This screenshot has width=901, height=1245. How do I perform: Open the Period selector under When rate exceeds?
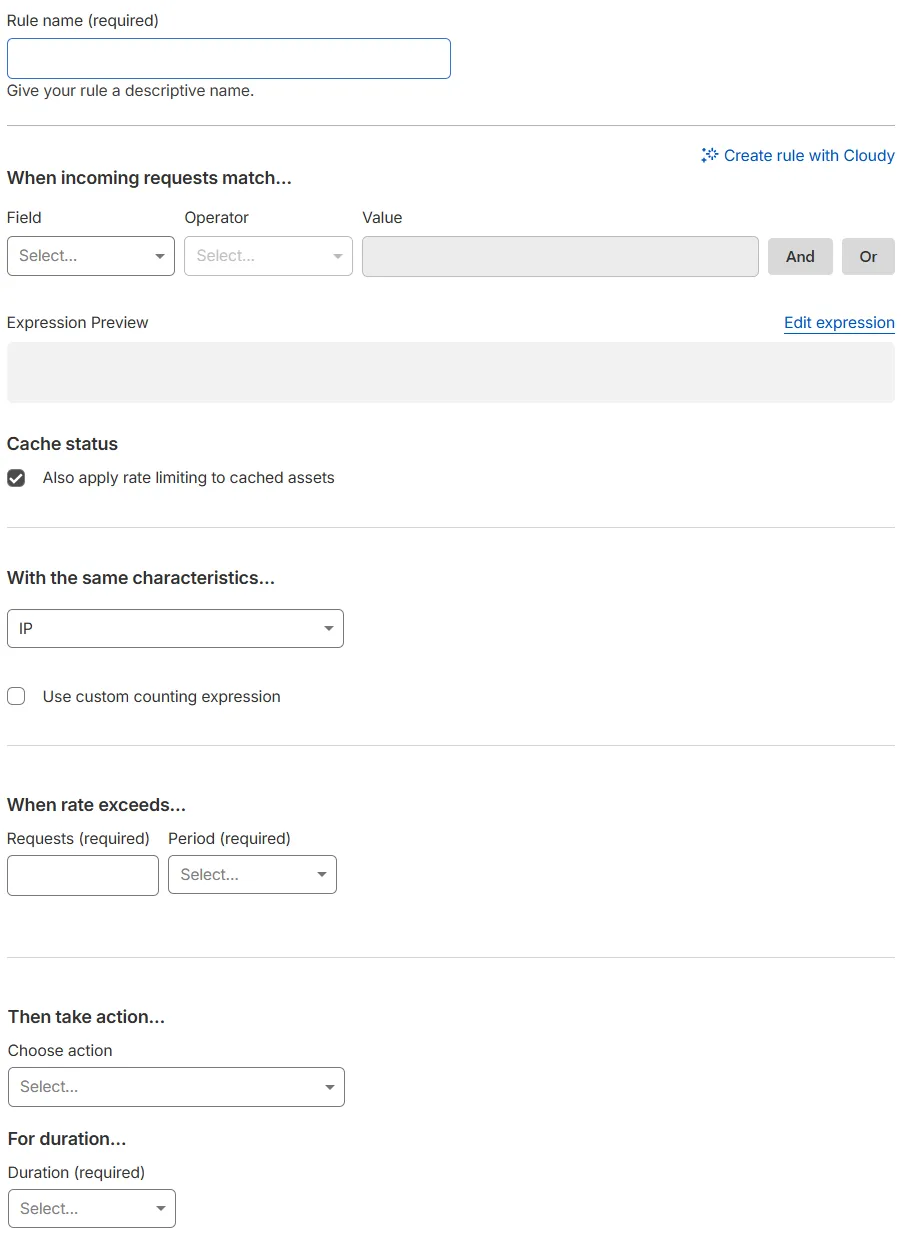(252, 874)
